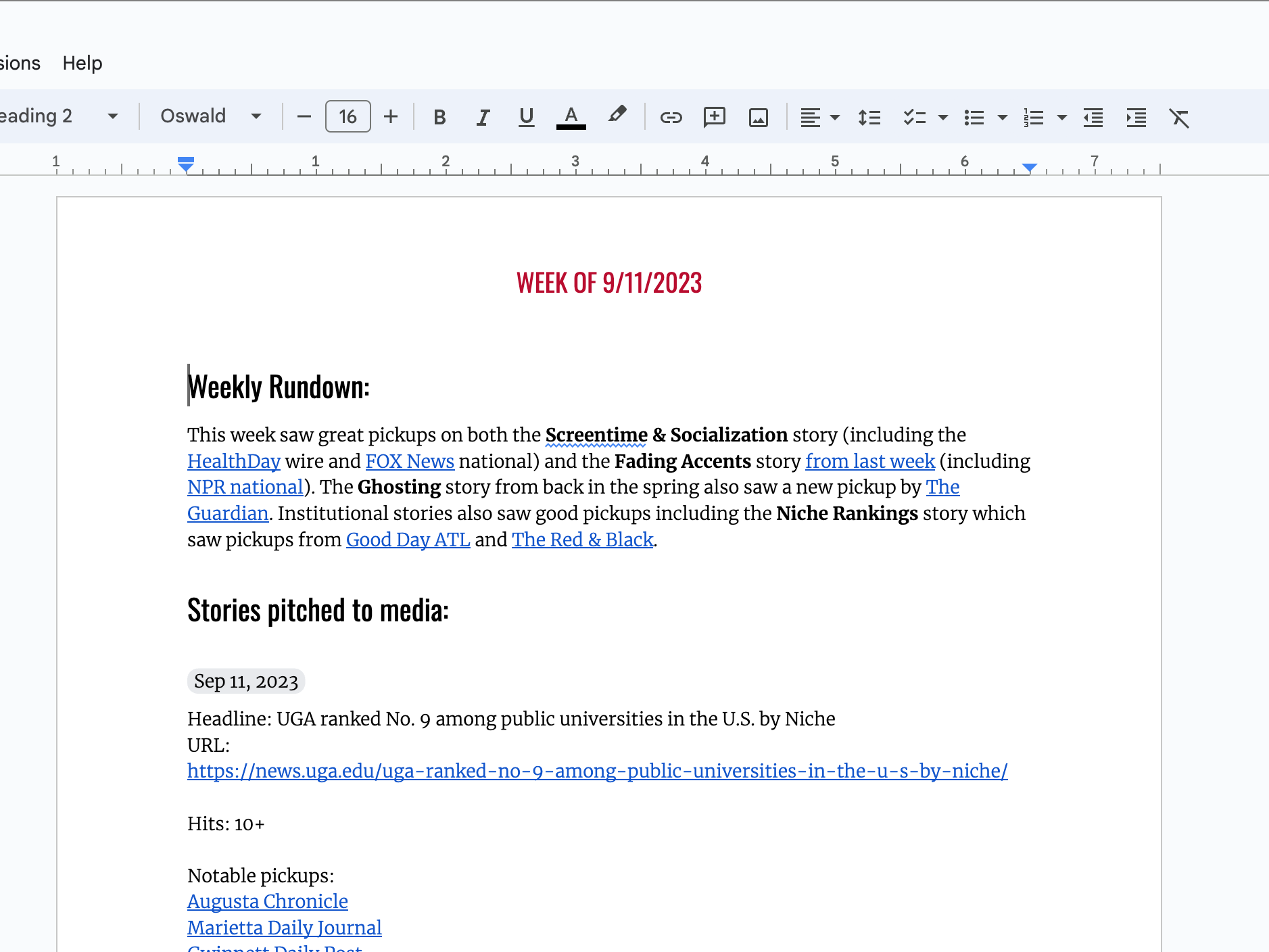The height and width of the screenshot is (952, 1269).
Task: Click the clear formatting icon
Action: pyautogui.click(x=1179, y=117)
